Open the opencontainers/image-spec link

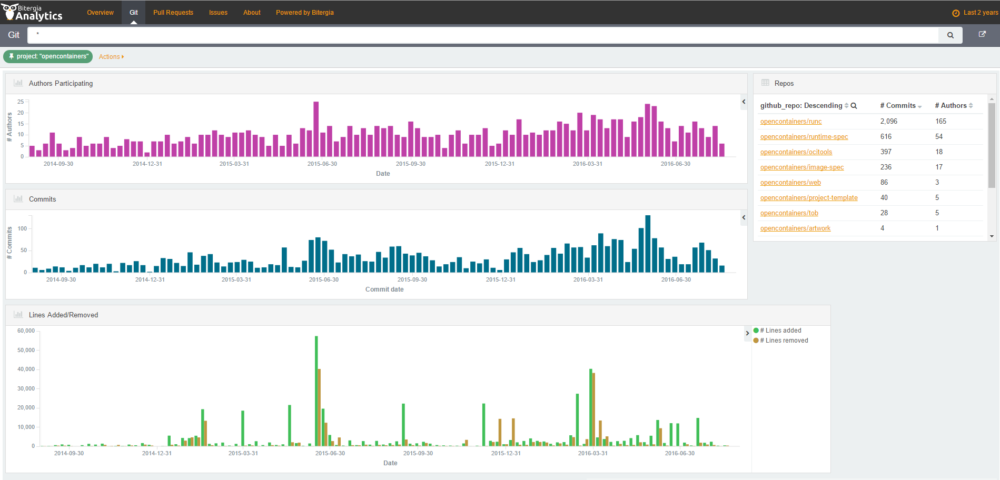coord(802,167)
